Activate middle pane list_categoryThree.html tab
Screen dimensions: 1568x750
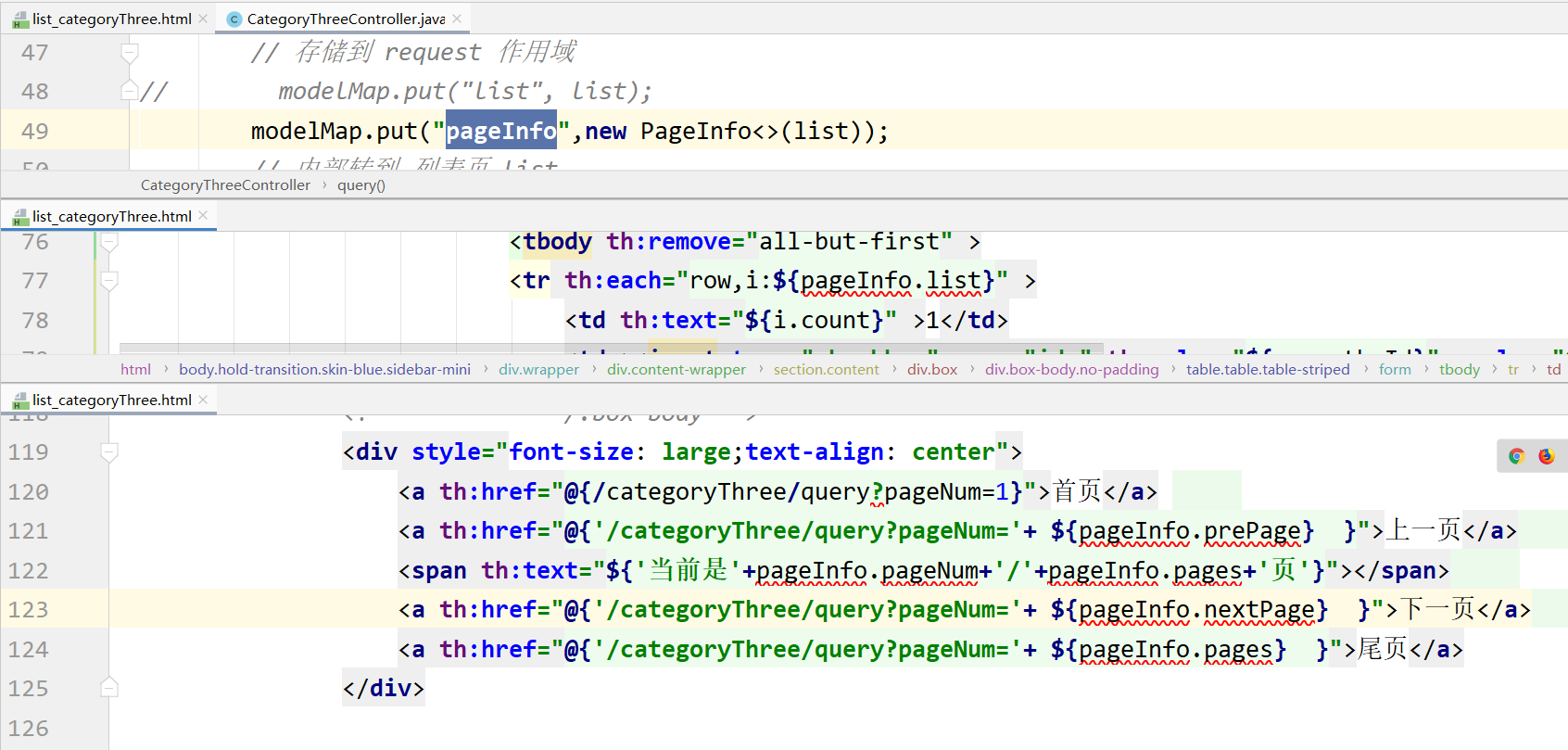(111, 216)
